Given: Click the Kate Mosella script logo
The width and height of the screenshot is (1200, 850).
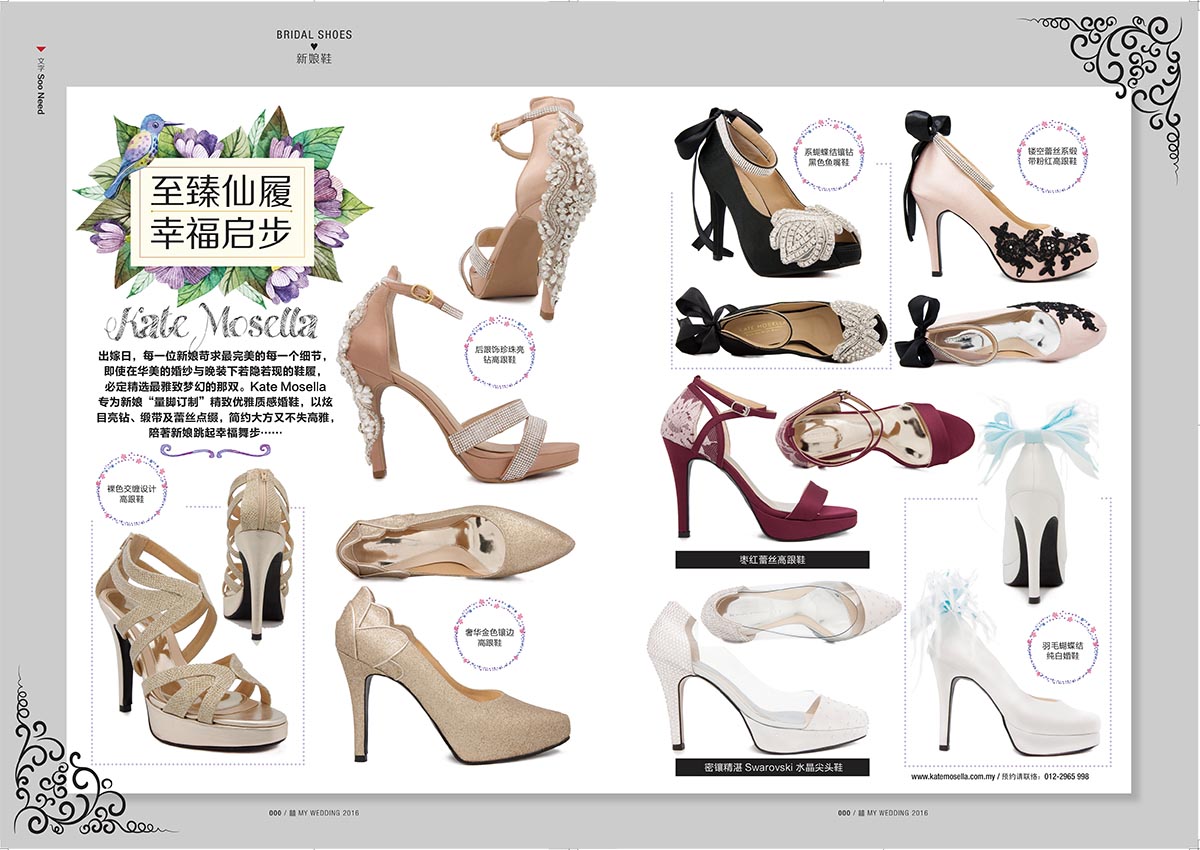Looking at the screenshot, I should [x=212, y=324].
